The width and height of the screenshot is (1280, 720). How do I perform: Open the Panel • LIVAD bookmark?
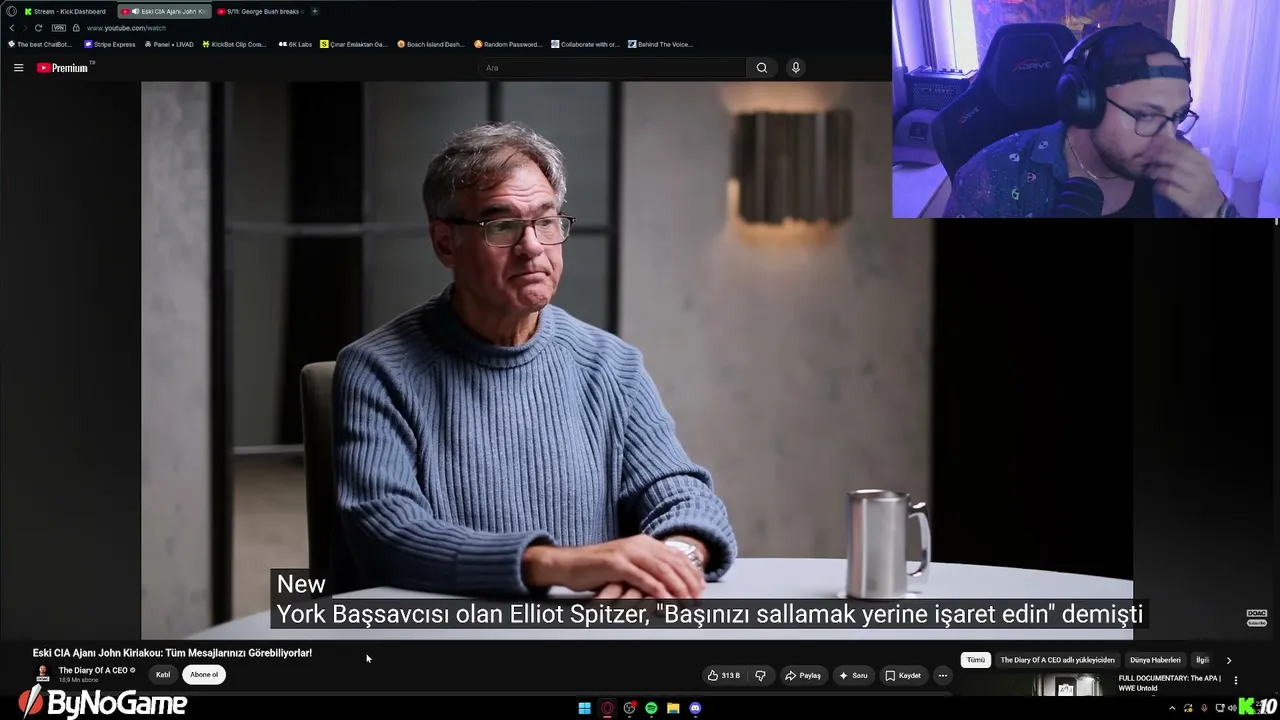point(169,44)
